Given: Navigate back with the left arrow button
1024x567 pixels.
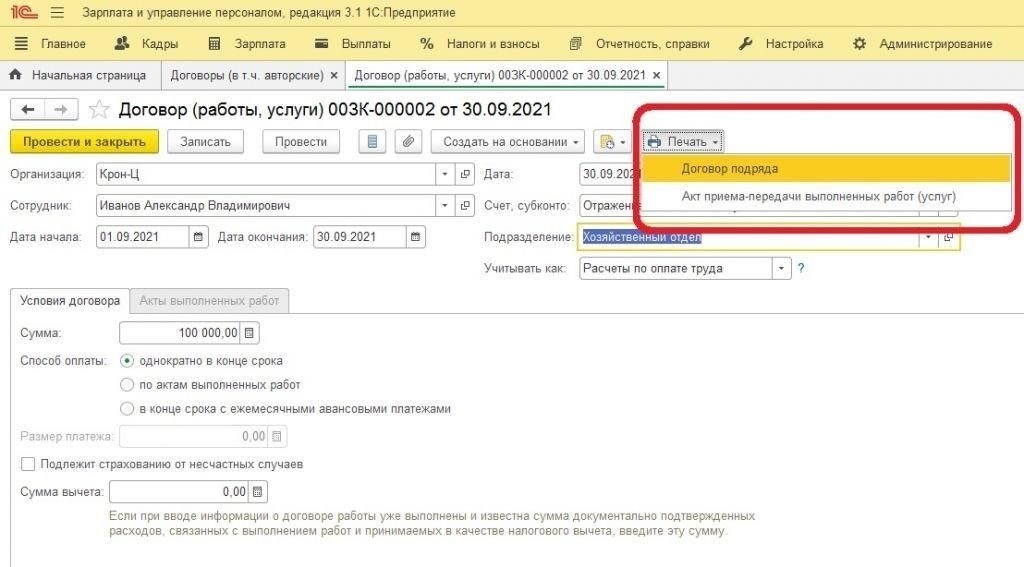Looking at the screenshot, I should (x=27, y=109).
